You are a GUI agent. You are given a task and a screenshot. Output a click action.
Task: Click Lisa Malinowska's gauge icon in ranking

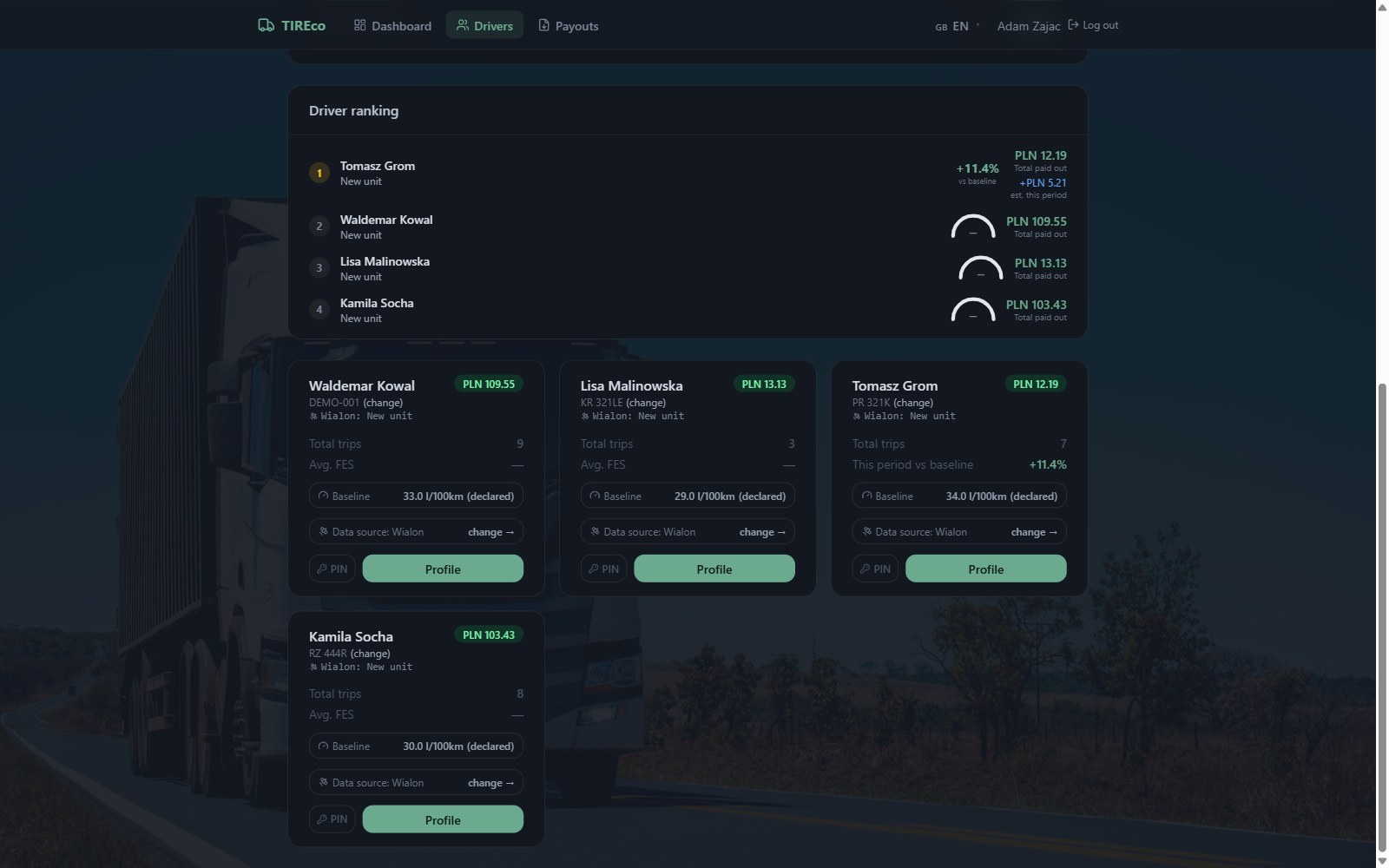point(980,268)
